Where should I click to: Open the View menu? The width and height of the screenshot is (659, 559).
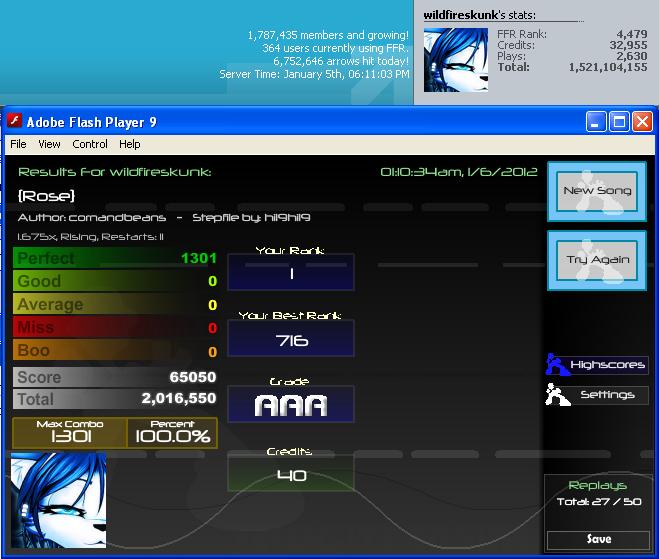tap(49, 144)
